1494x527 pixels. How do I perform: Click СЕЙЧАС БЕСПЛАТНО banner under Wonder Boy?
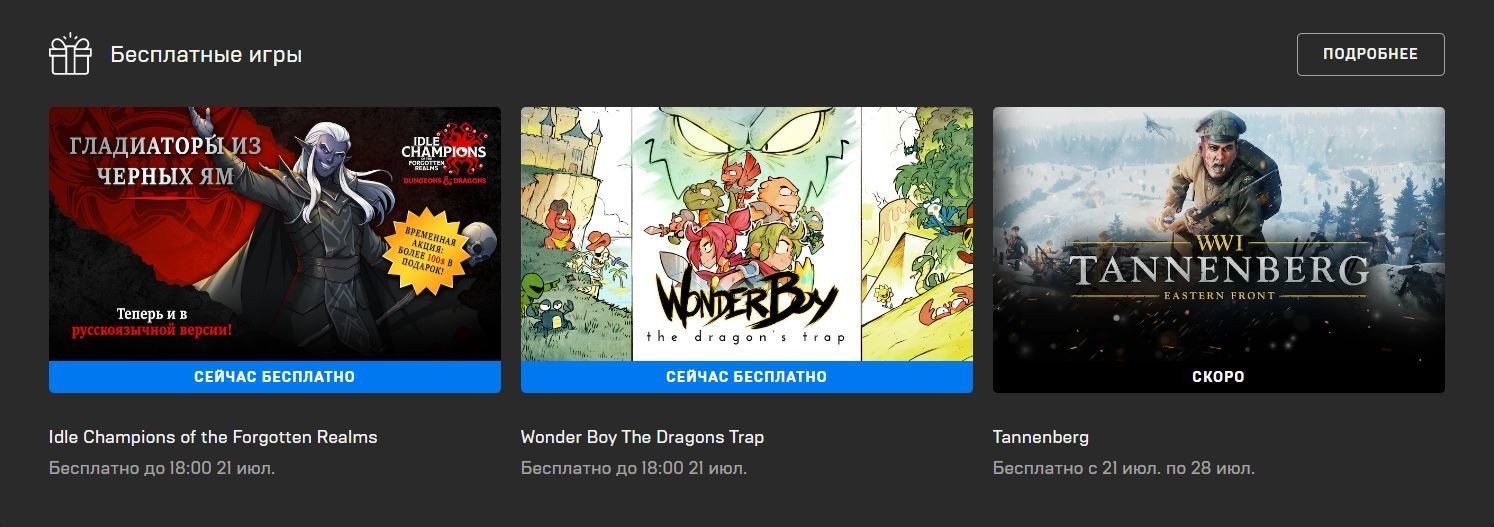[x=747, y=377]
